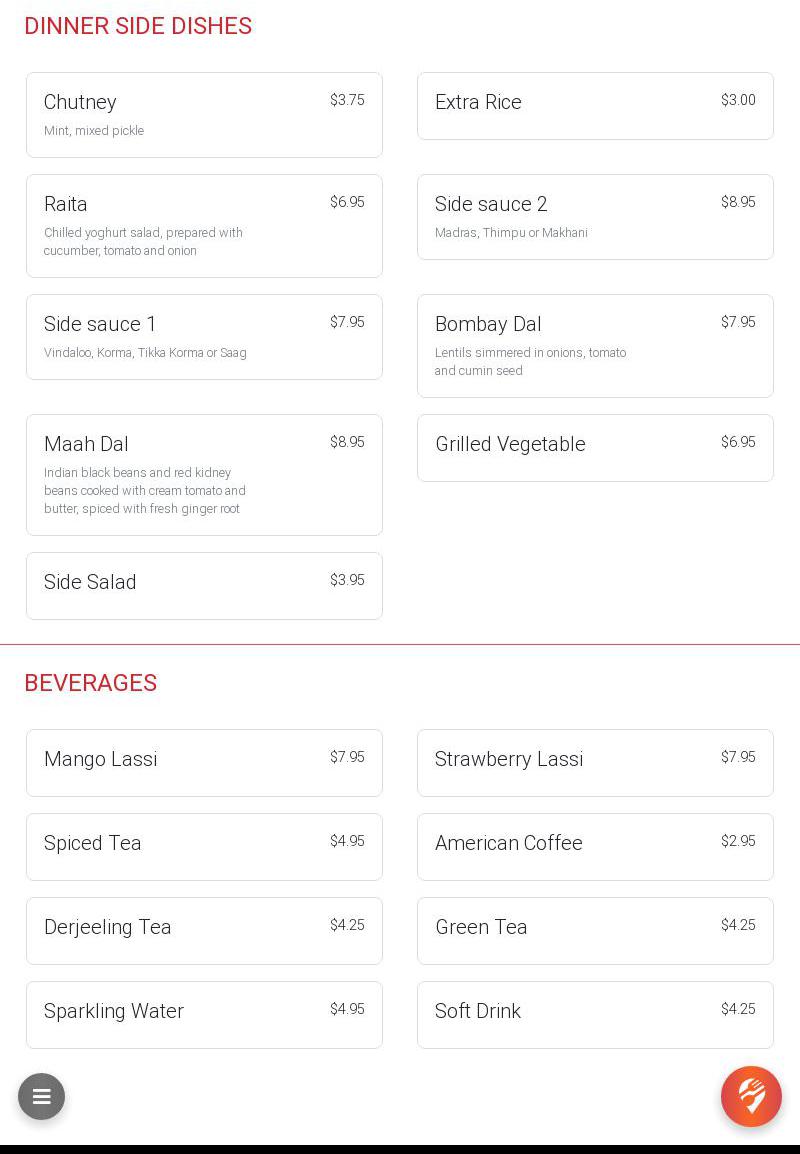Select Derjeeling Tea card
The height and width of the screenshot is (1154, 800).
[x=204, y=931]
